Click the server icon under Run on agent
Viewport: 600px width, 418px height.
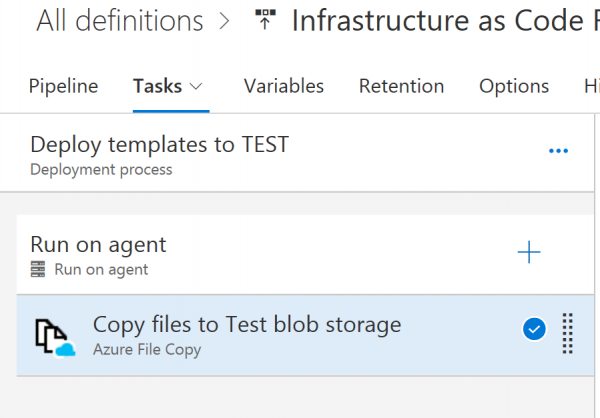click(38, 269)
